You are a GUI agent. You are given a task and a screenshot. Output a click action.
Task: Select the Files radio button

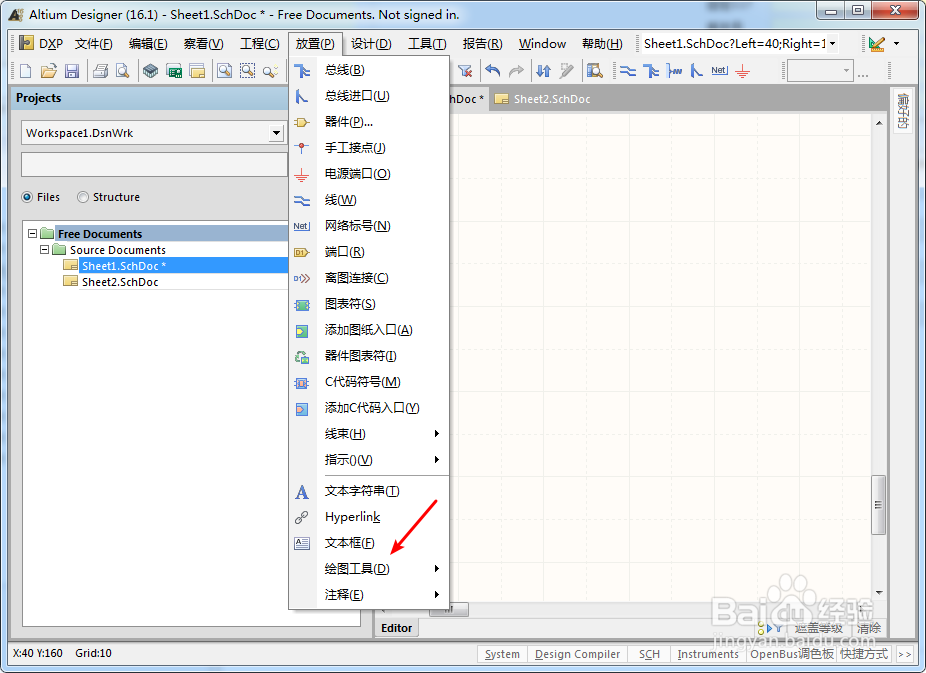tap(27, 197)
